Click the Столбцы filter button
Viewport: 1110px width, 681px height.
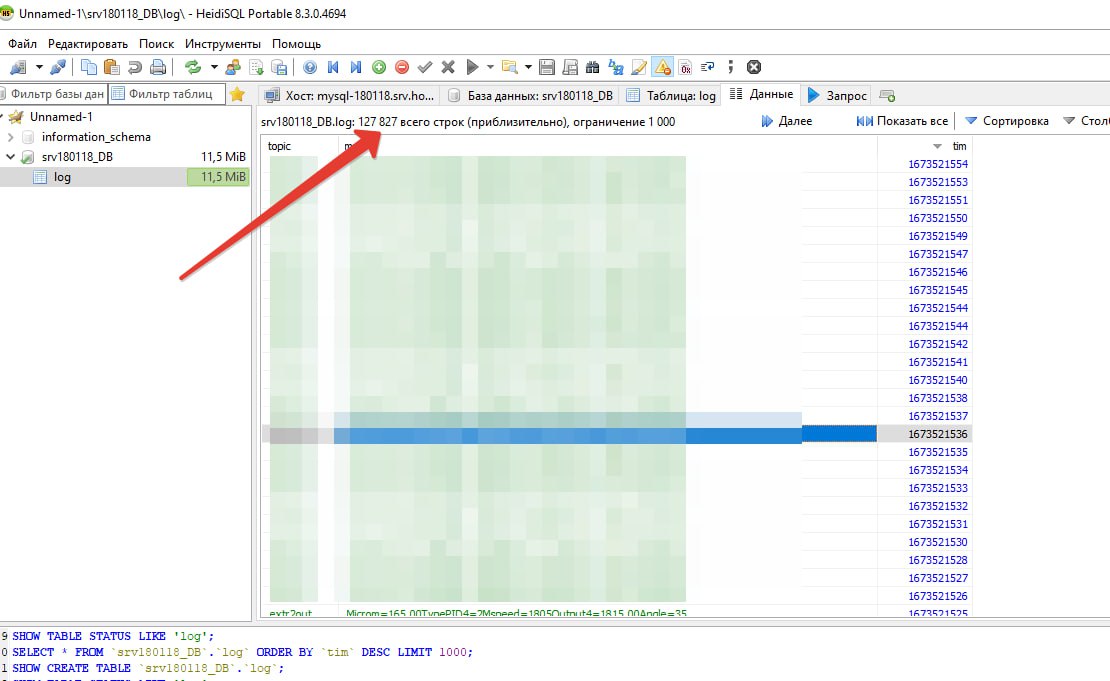coord(1085,121)
